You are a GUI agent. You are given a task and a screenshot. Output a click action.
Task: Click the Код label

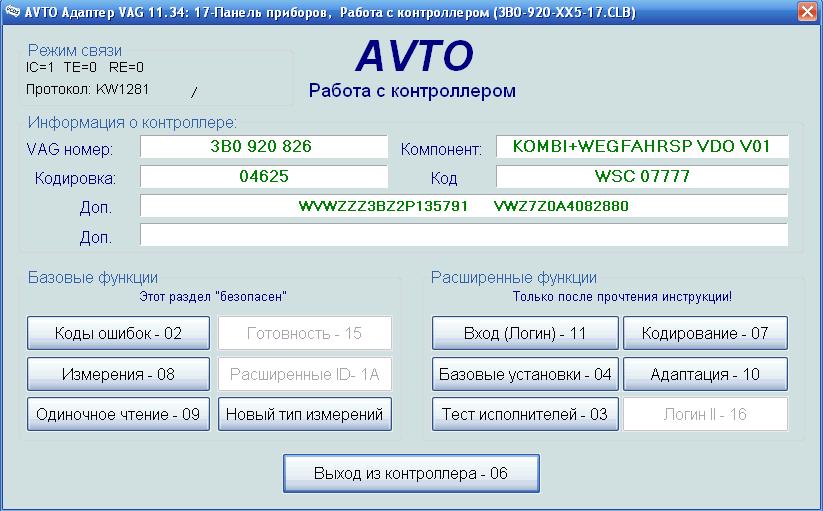444,179
